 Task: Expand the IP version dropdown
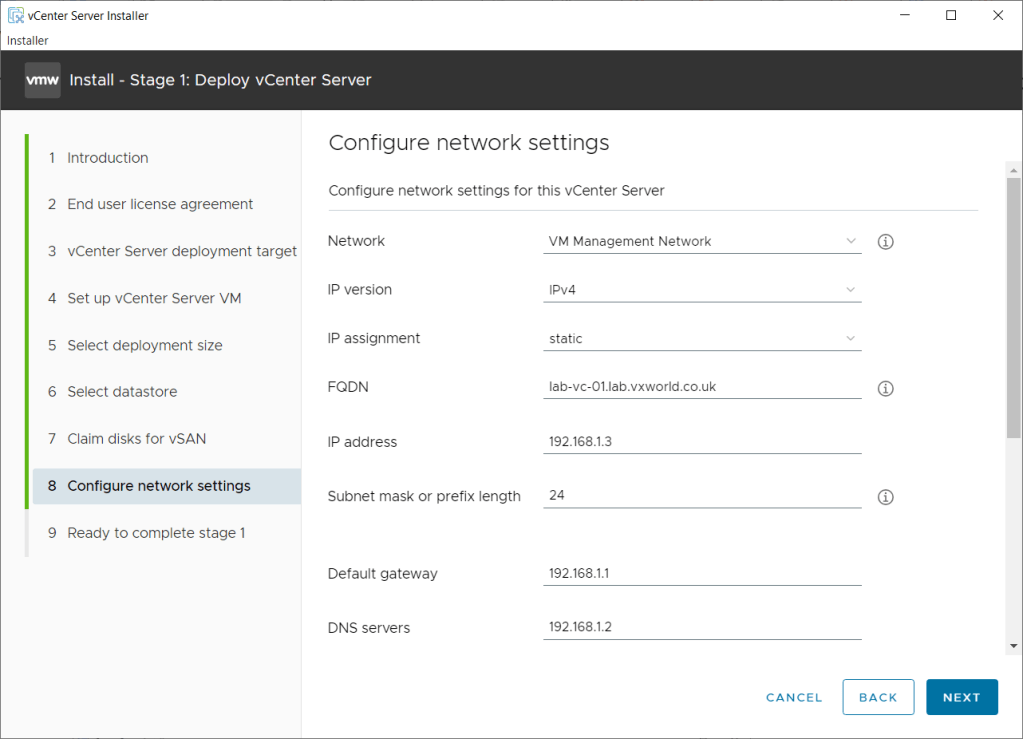tap(702, 290)
